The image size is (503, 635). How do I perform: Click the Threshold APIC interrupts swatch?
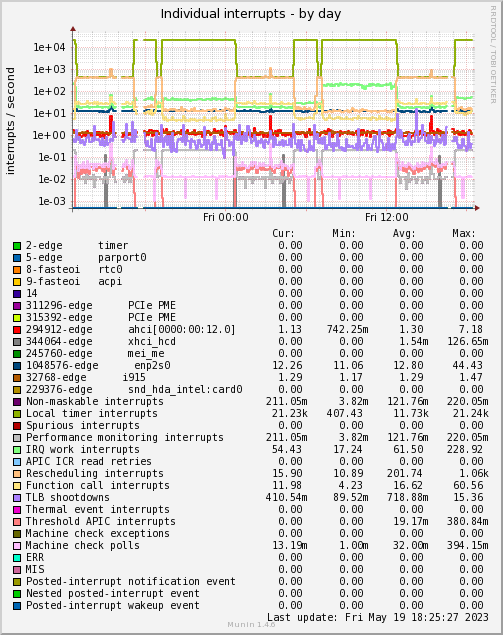pyautogui.click(x=17, y=522)
